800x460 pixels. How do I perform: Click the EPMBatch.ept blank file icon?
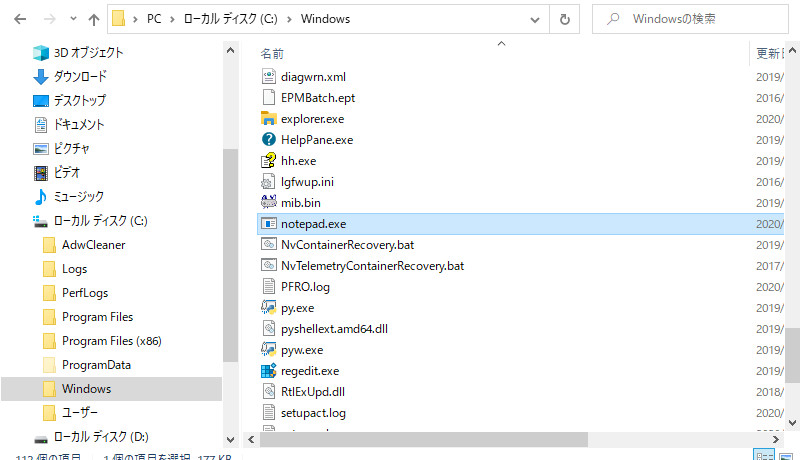[268, 97]
